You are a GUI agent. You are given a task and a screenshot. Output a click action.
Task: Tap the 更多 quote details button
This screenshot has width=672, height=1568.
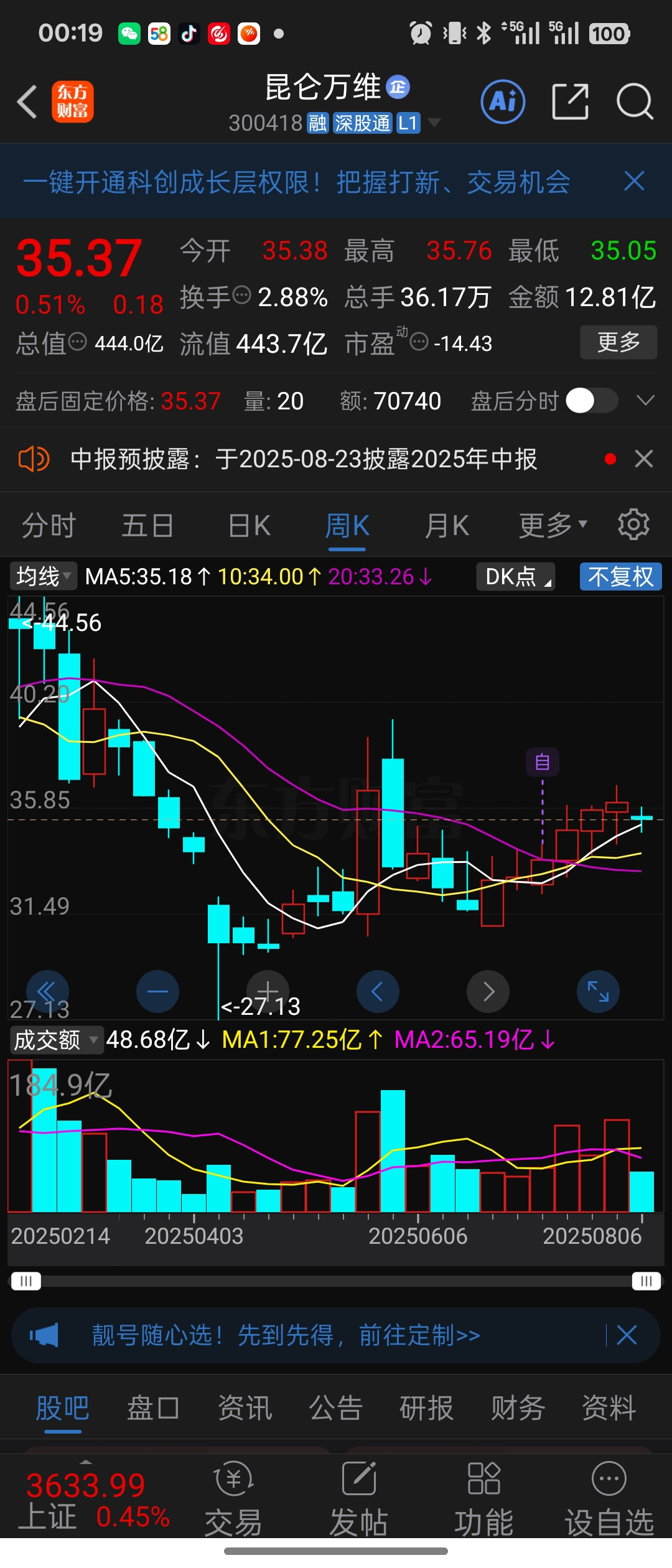(x=618, y=342)
